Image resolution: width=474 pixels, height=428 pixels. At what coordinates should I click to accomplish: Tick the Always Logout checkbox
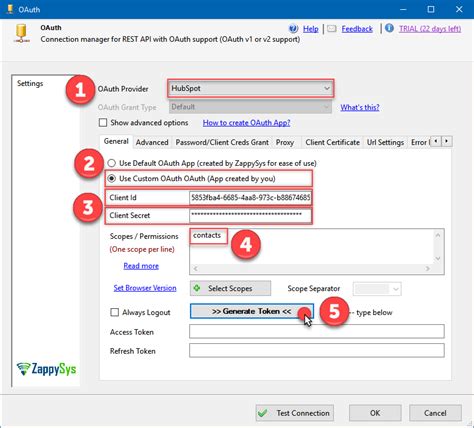[x=114, y=312]
